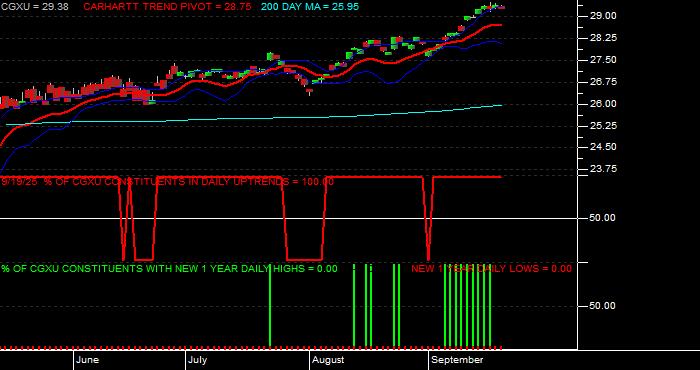Click the early September dip in the red uptrends line

coord(429,219)
